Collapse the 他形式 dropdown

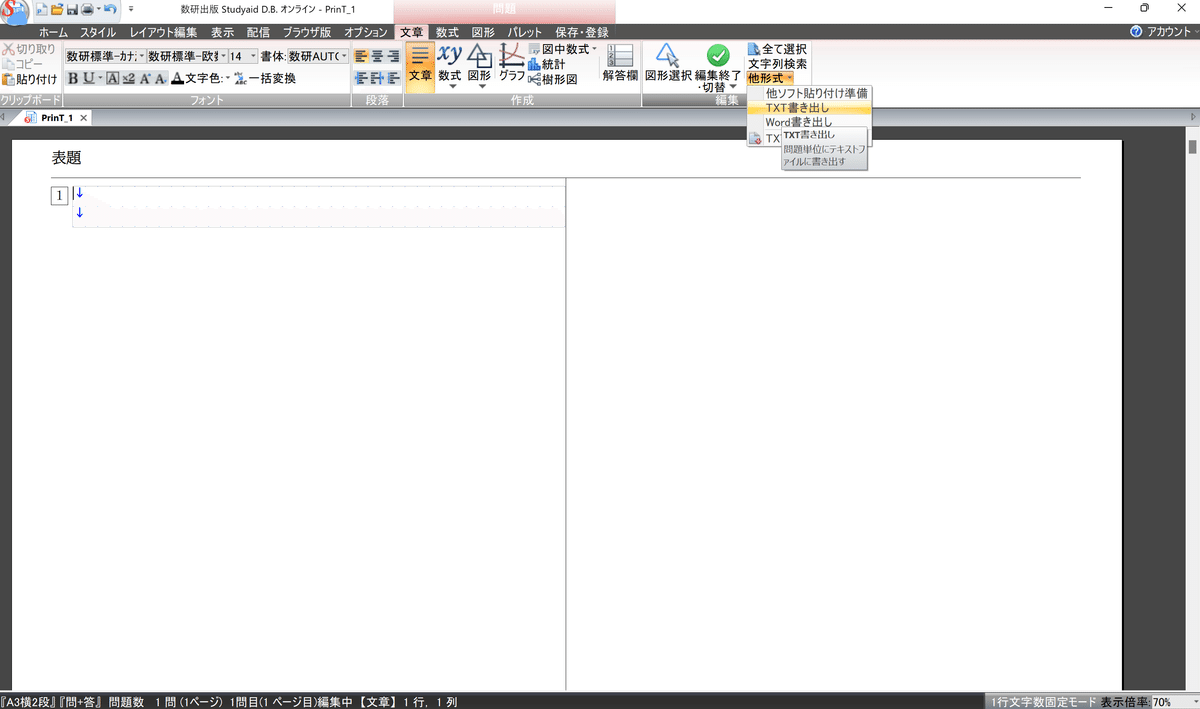click(x=770, y=78)
